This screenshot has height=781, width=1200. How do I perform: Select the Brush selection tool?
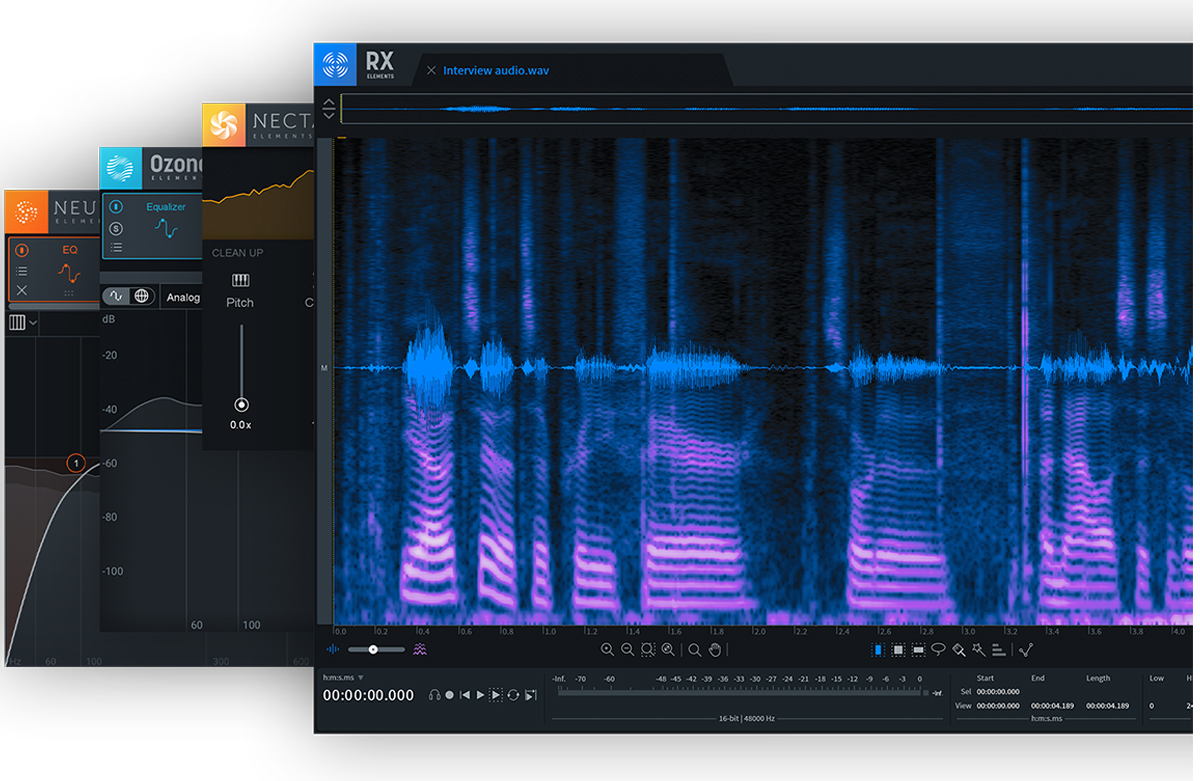coord(958,650)
